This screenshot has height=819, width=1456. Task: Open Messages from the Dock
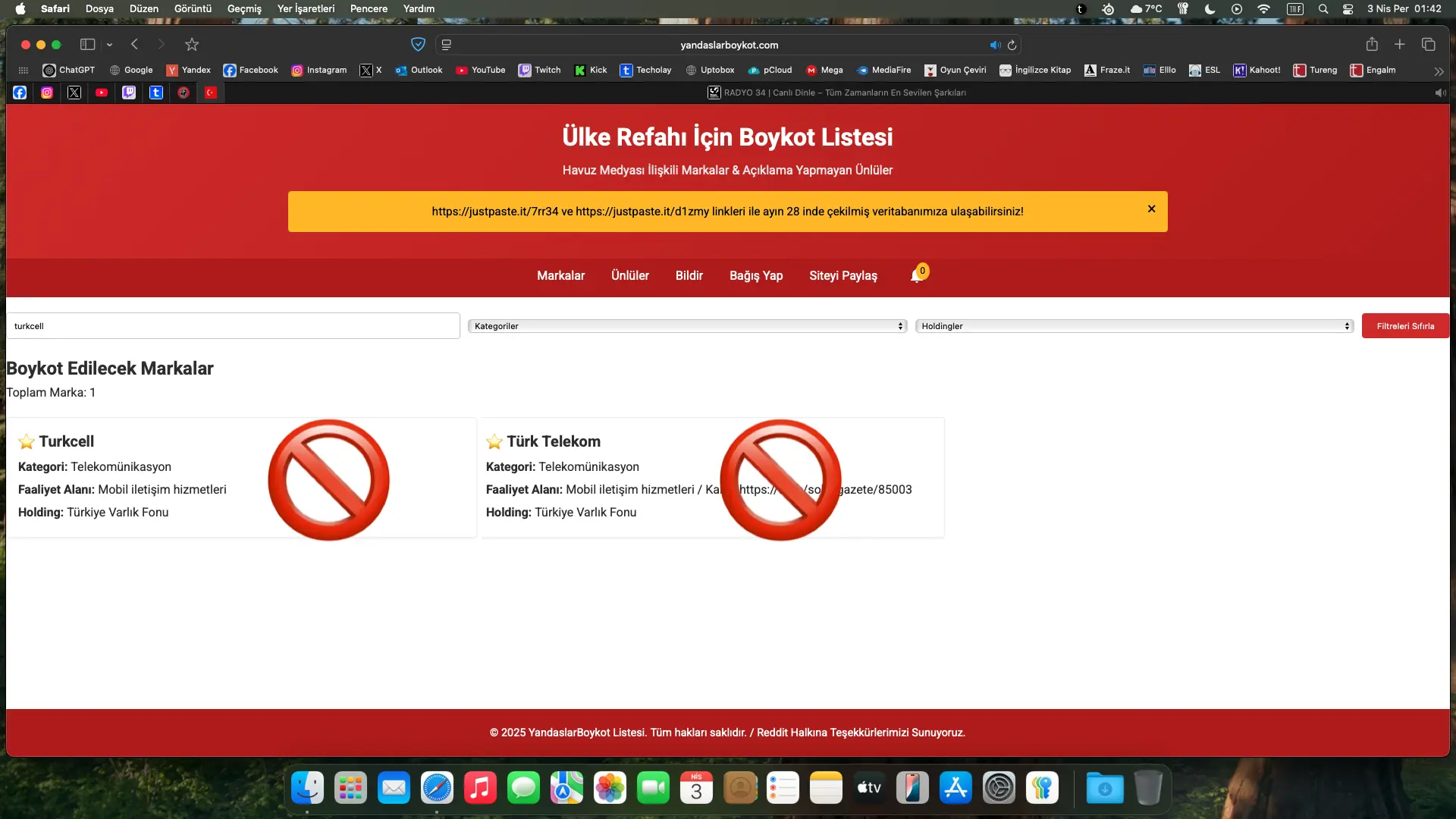[523, 789]
